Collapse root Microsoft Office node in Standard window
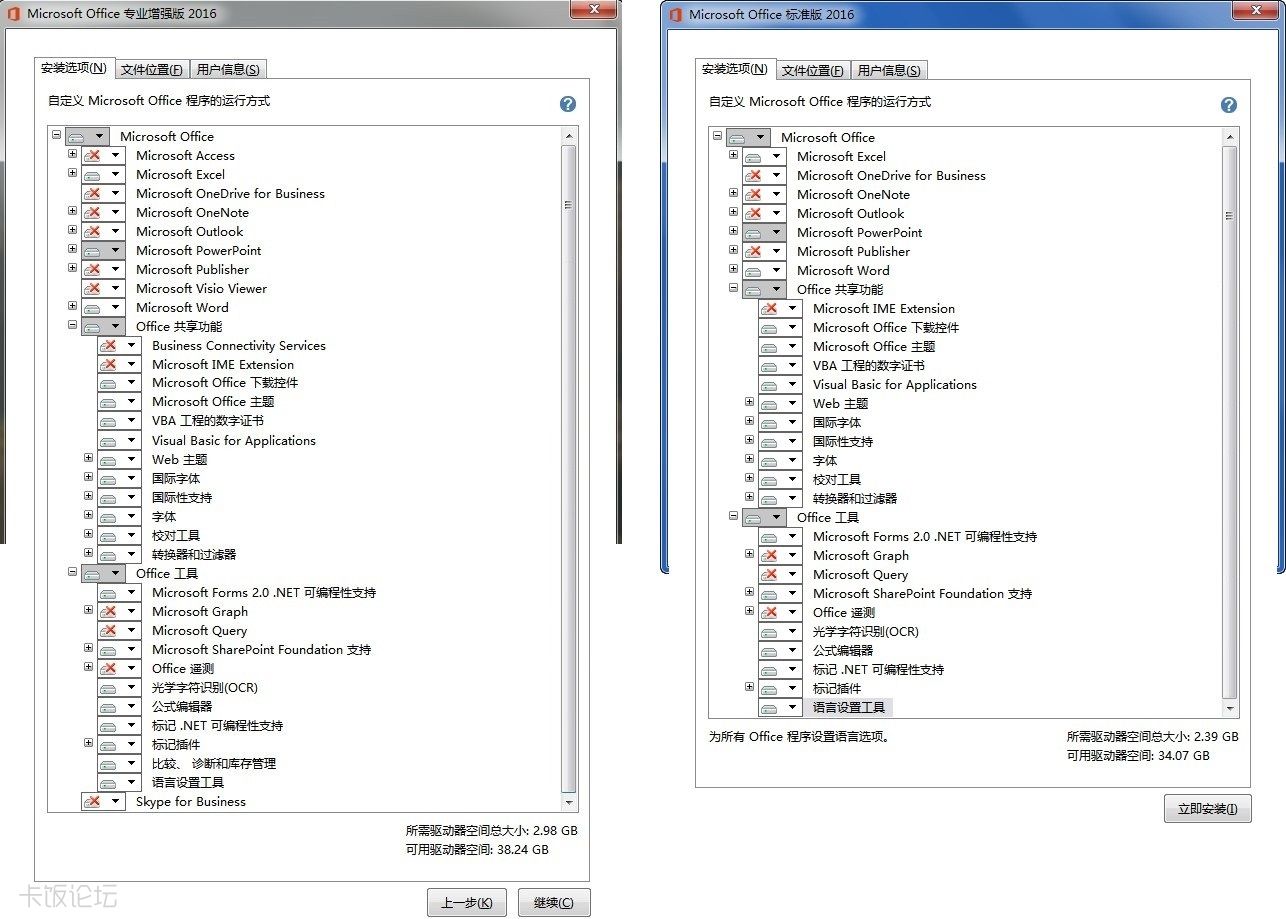 click(x=717, y=136)
